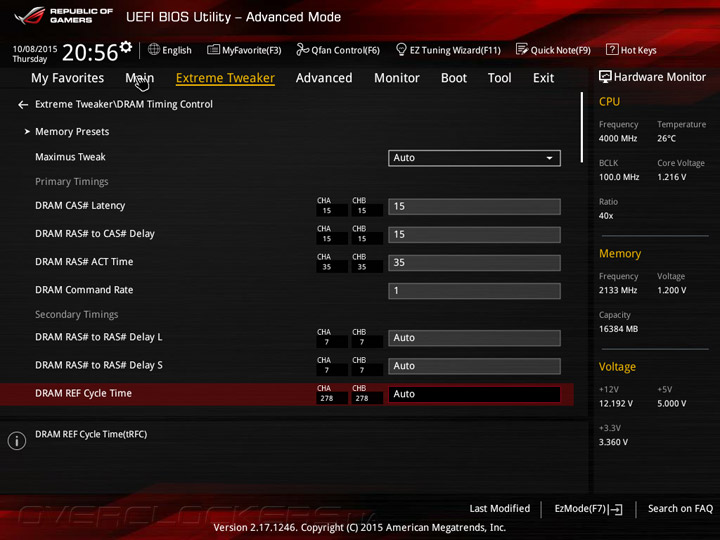Click the globe language icon
720x540 pixels.
pos(154,49)
